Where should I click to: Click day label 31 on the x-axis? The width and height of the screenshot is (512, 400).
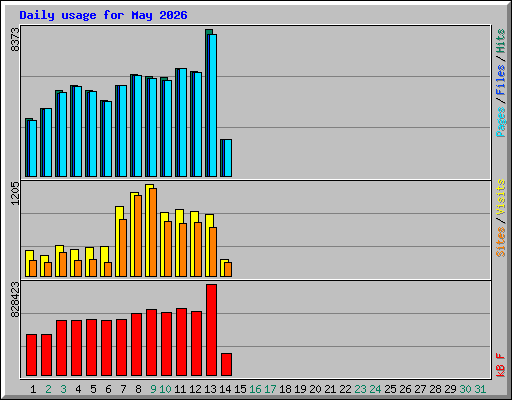480,389
